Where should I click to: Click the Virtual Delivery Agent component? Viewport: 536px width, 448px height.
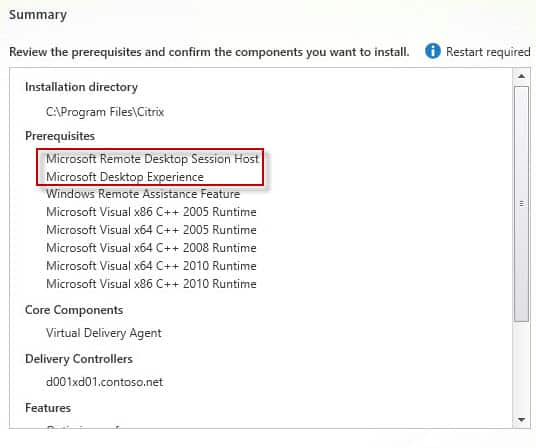point(104,333)
